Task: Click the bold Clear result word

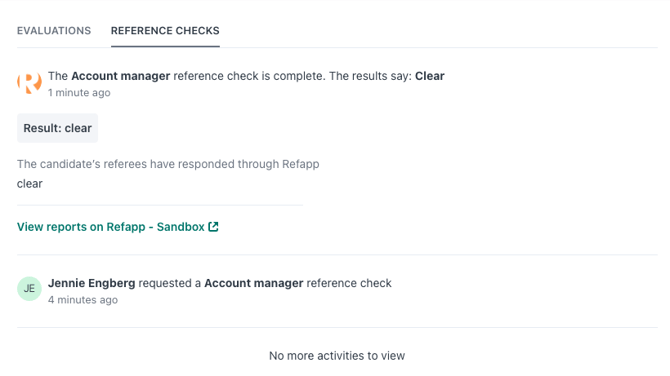Action: [x=430, y=76]
